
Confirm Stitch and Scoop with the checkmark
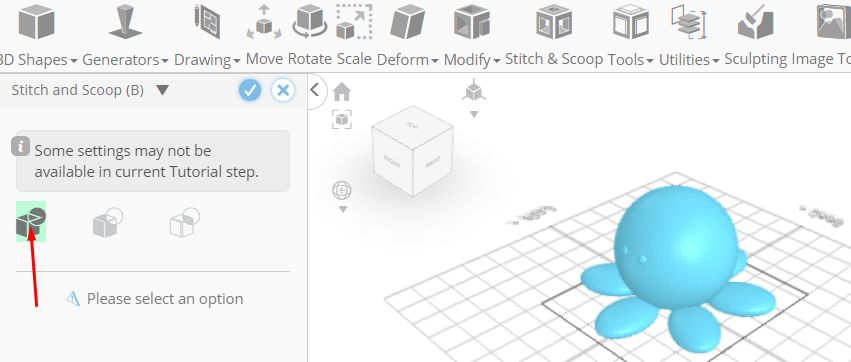(250, 90)
